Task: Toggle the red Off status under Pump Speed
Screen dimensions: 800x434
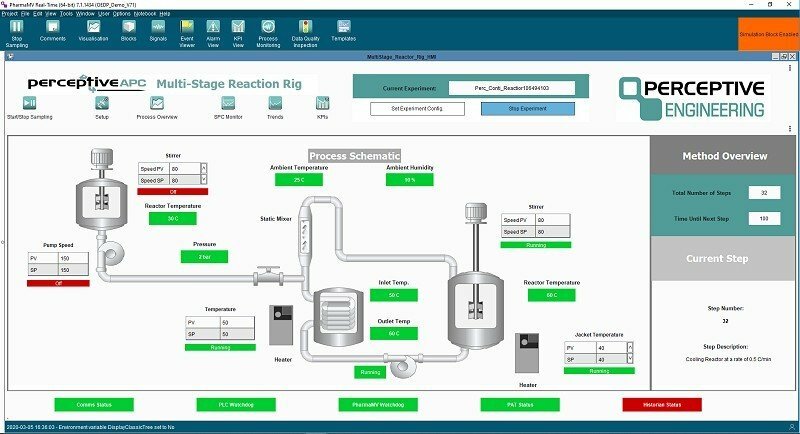Action: tap(58, 283)
